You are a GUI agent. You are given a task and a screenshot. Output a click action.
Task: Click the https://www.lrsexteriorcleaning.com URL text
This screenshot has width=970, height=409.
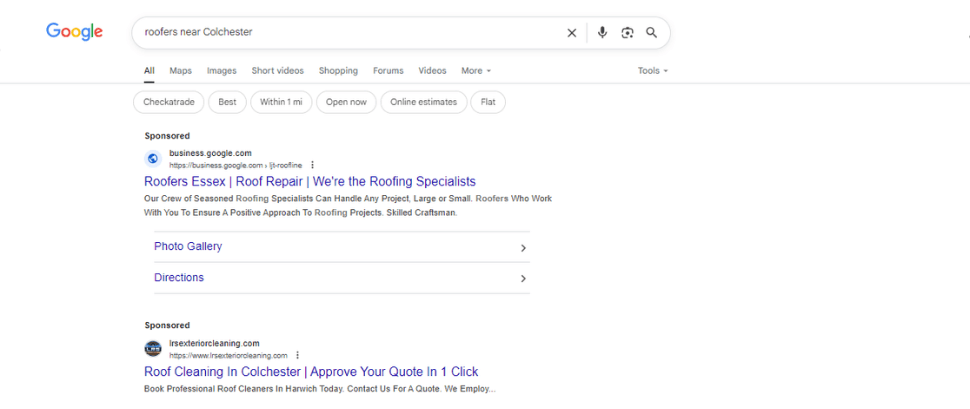[228, 356]
